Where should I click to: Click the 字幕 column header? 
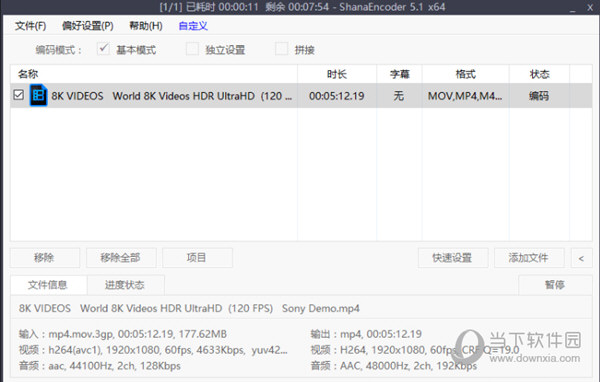click(399, 74)
